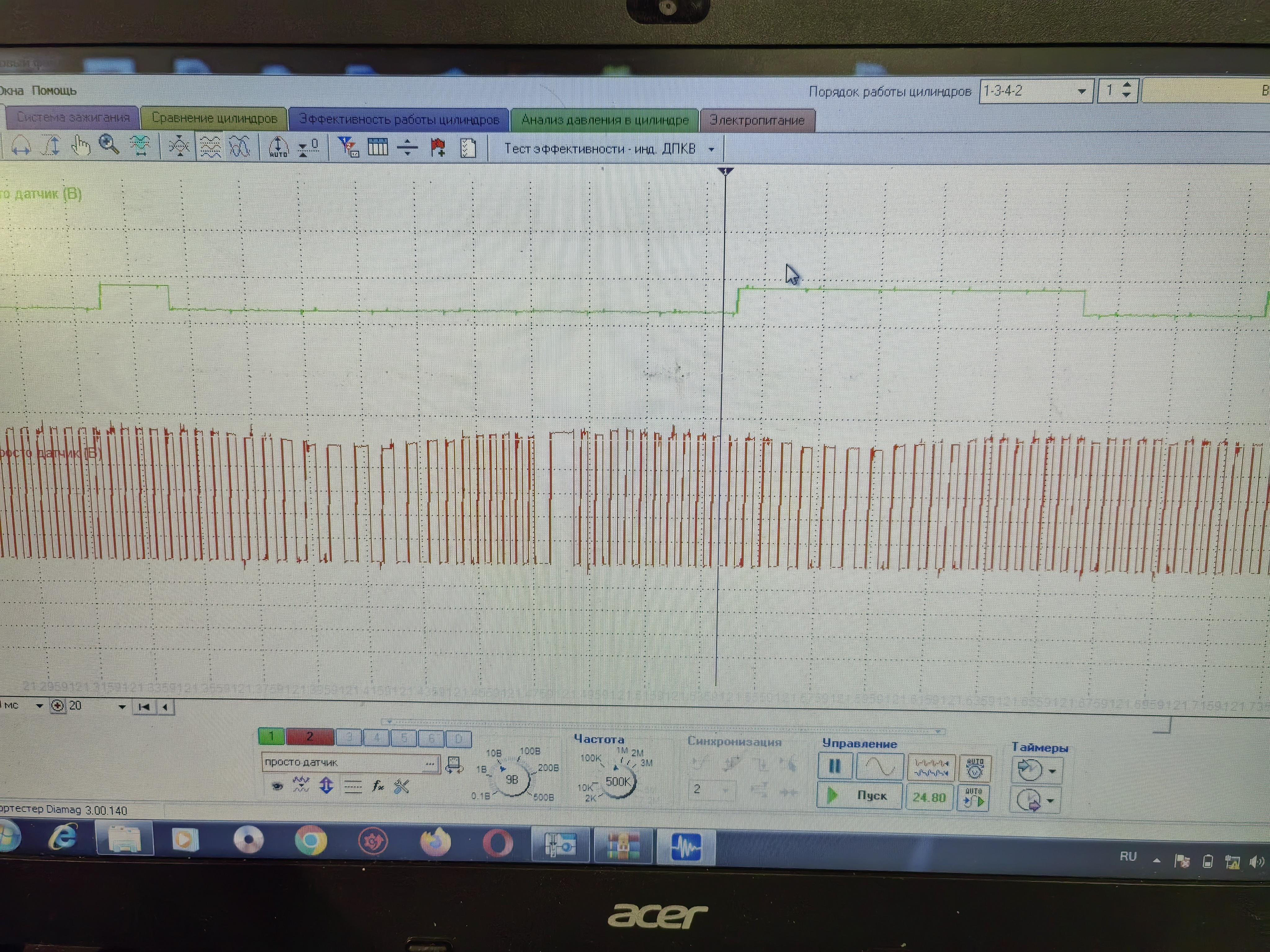The width and height of the screenshot is (1270, 952).
Task: Toggle stacked waveforms display mode
Action: click(210, 147)
